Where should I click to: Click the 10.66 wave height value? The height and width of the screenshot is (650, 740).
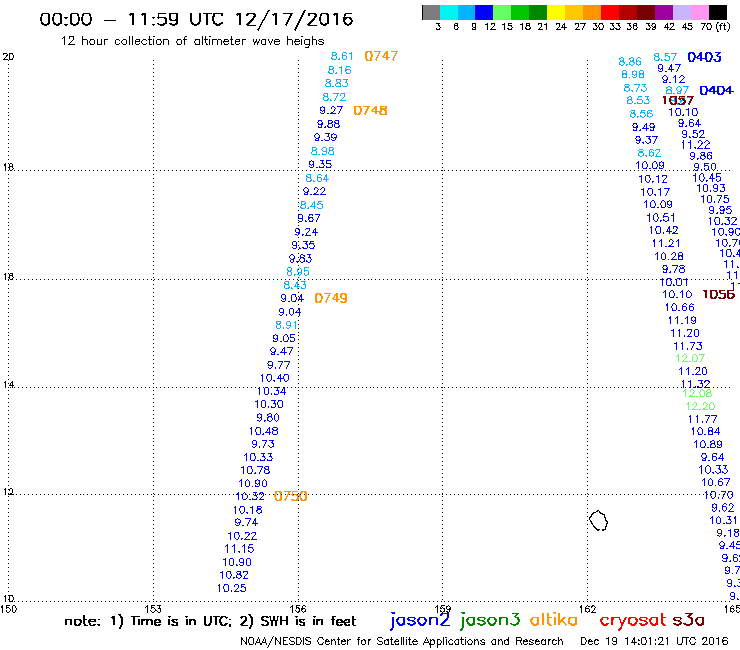(x=680, y=308)
